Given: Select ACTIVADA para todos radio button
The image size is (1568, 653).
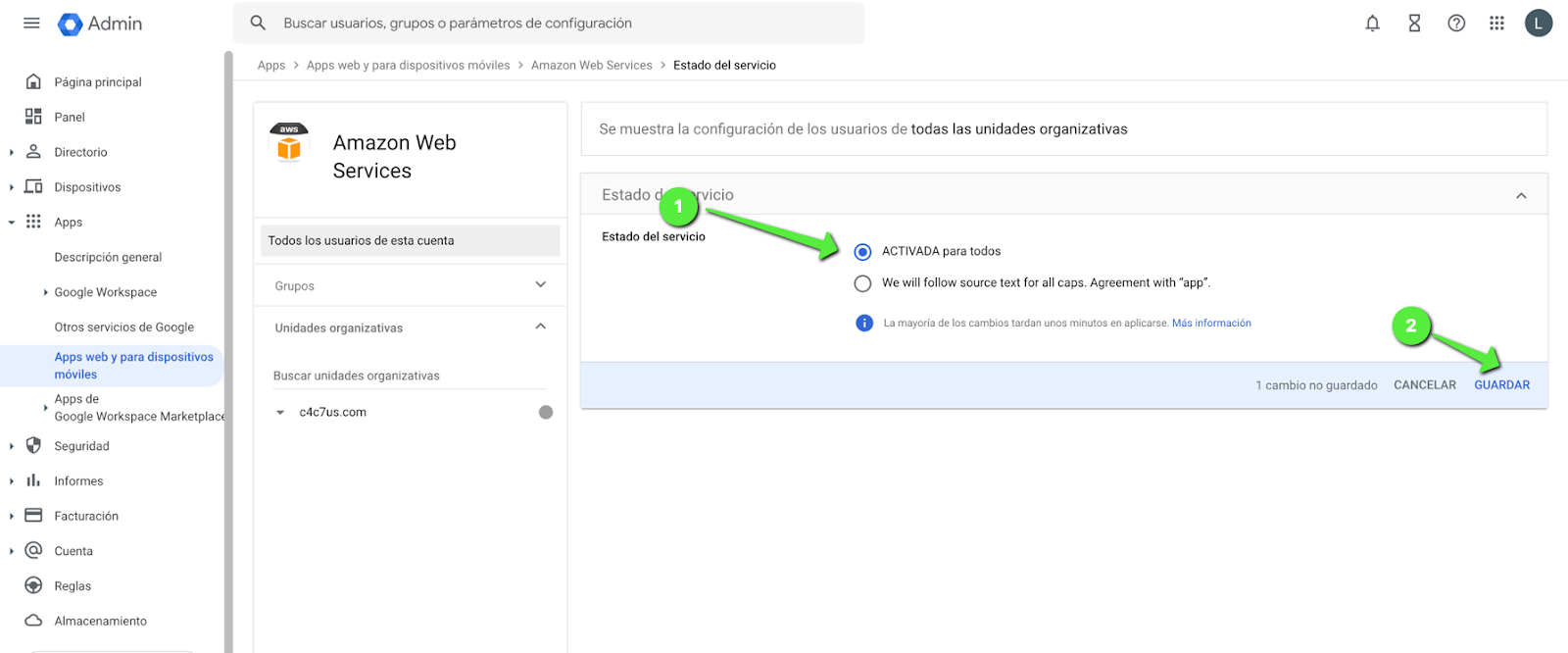Looking at the screenshot, I should (x=862, y=252).
